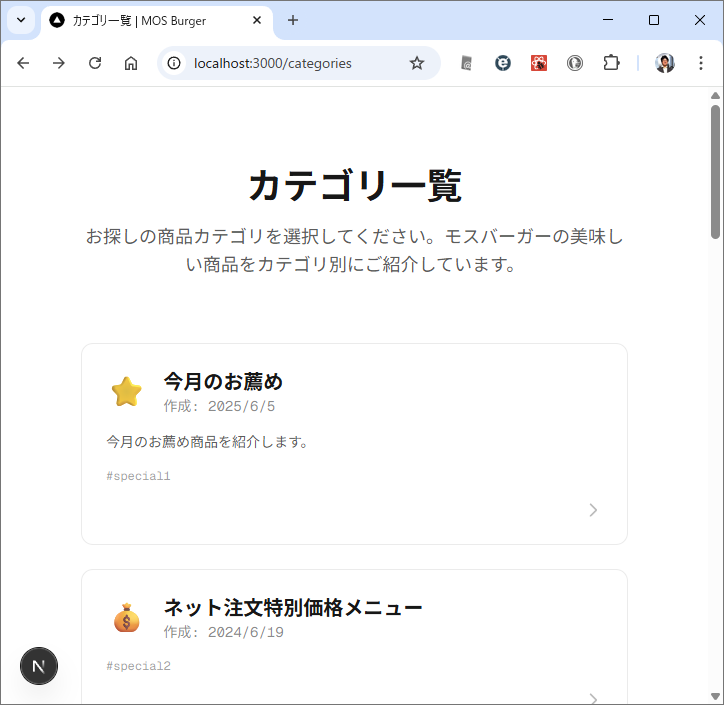The height and width of the screenshot is (705, 724).
Task: Click the star icon on 今月のお薦め card
Action: tap(127, 392)
